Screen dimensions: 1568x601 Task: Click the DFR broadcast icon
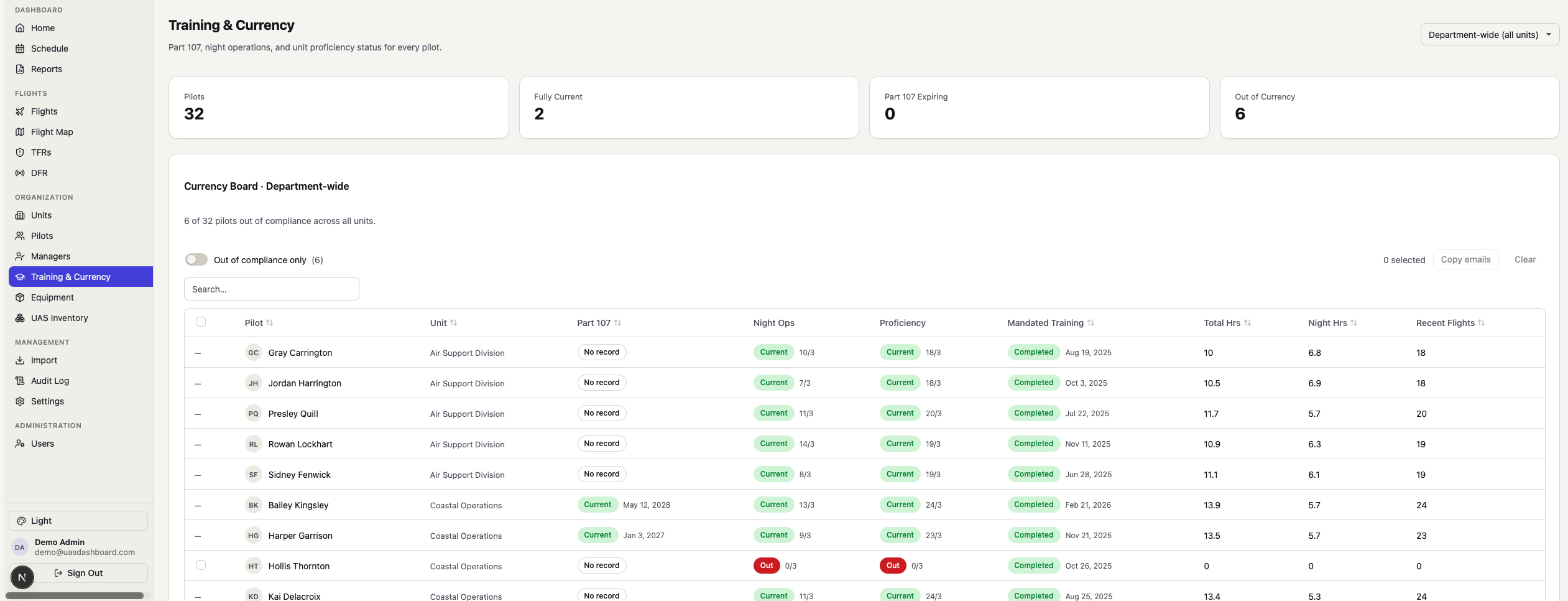click(20, 173)
